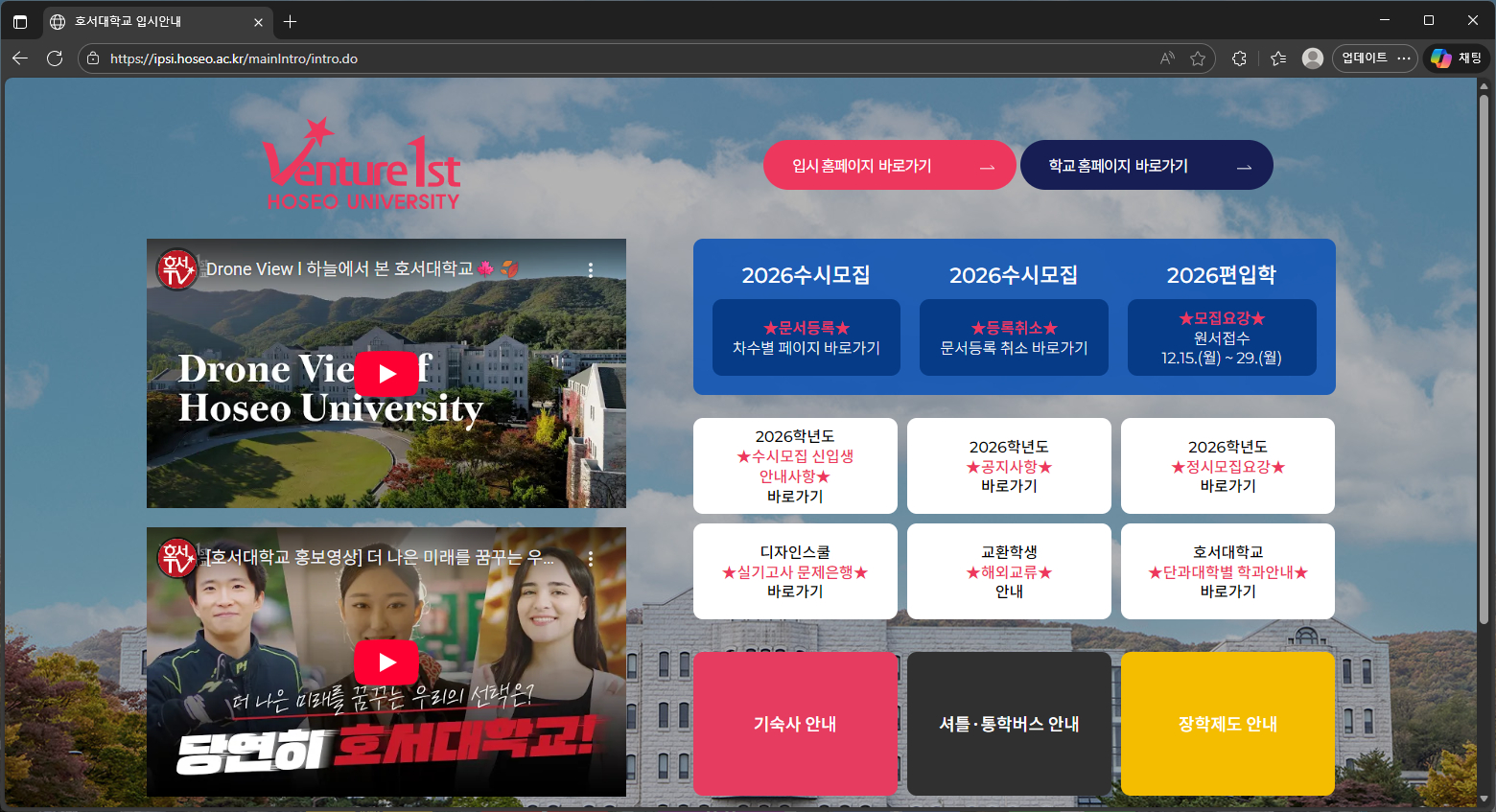Reload the page with refresh icon
1496x812 pixels.
(55, 58)
